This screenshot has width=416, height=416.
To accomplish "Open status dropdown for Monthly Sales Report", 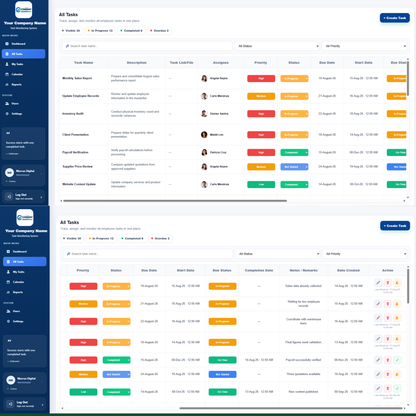I will coord(294,79).
